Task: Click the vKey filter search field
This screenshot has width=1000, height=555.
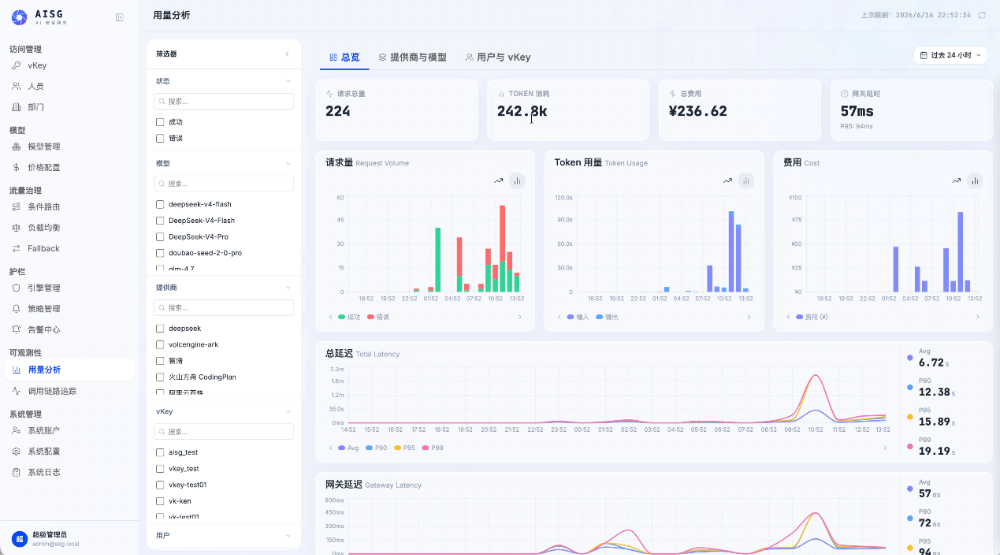Action: [x=224, y=432]
